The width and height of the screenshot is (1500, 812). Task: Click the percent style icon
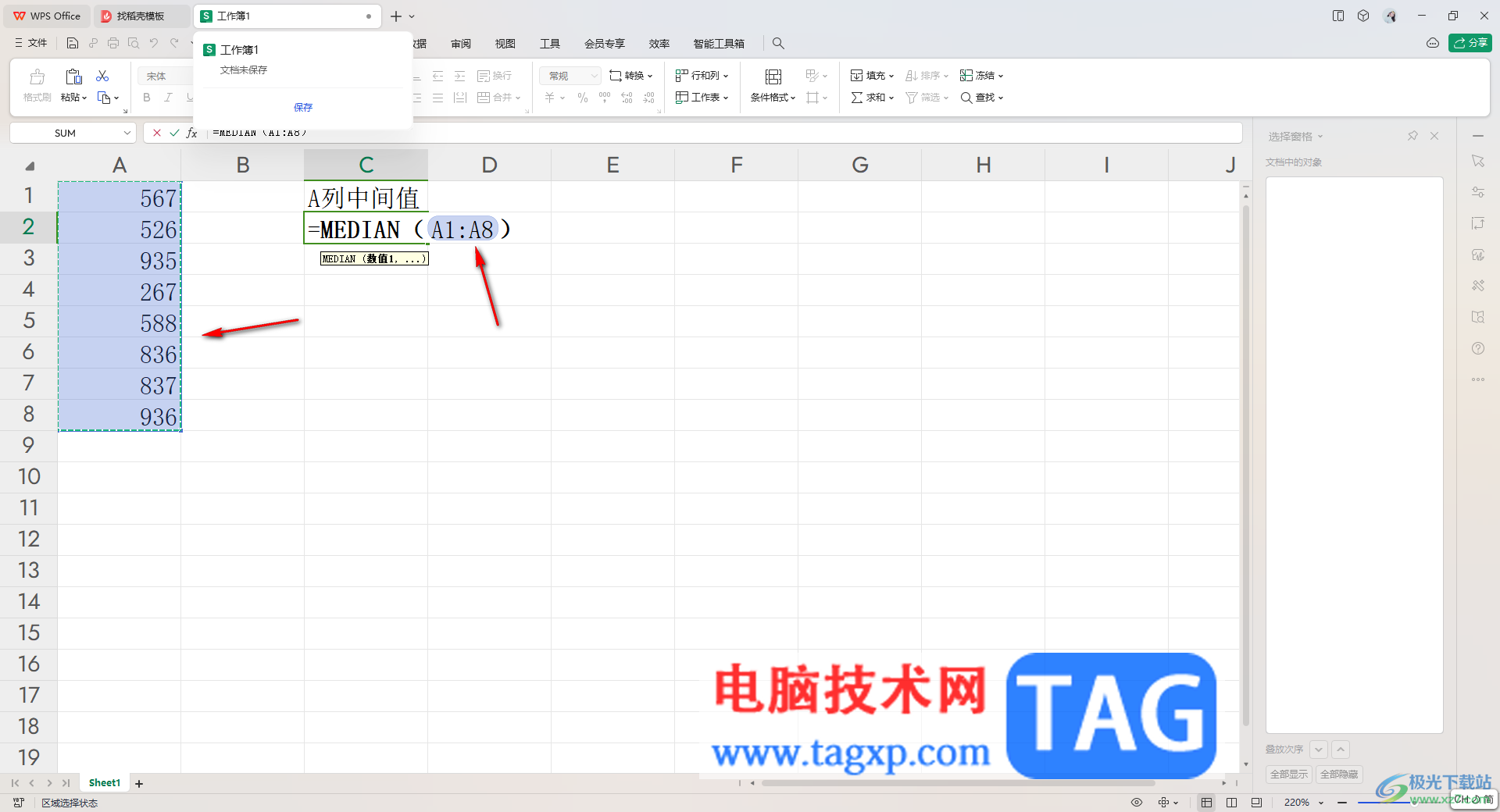(583, 98)
